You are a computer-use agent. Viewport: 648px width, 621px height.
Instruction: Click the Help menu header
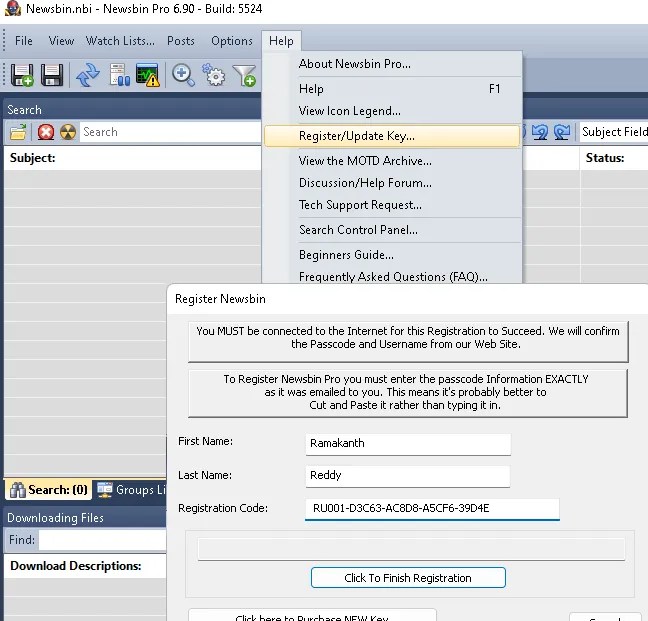pyautogui.click(x=281, y=41)
